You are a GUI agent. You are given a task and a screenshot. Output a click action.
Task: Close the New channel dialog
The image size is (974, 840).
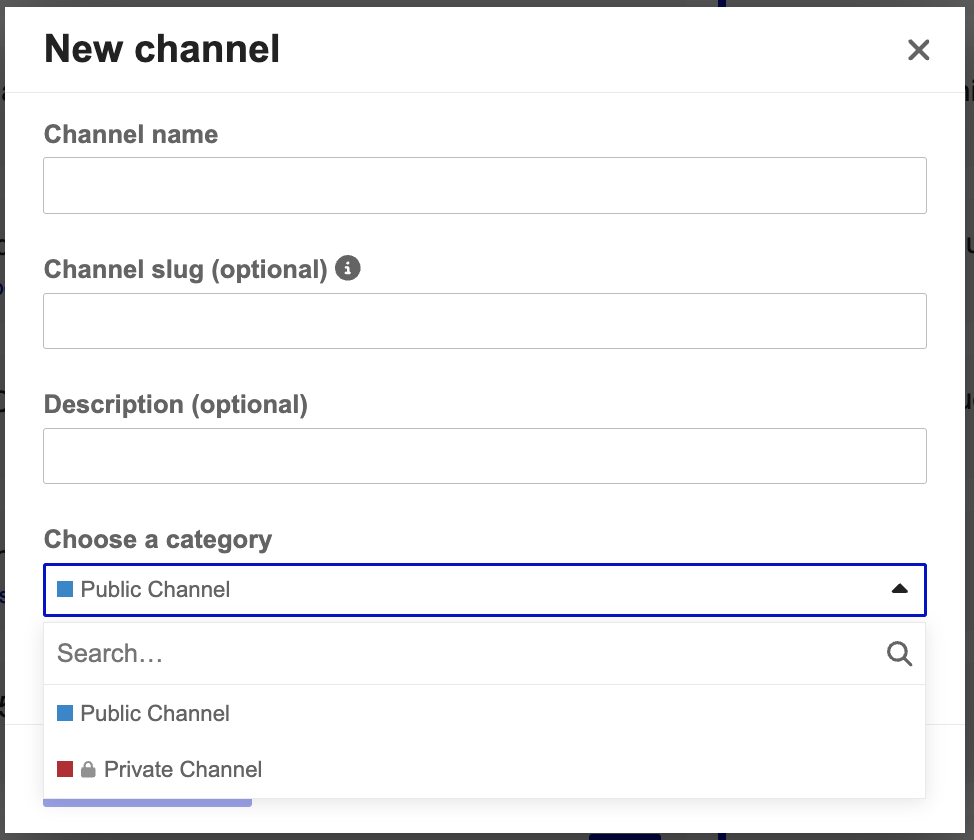point(918,50)
